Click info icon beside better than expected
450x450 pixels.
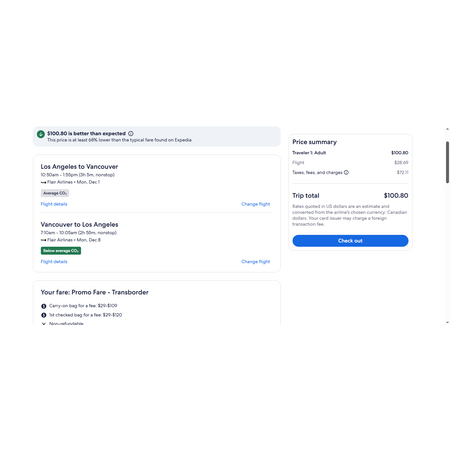131,133
